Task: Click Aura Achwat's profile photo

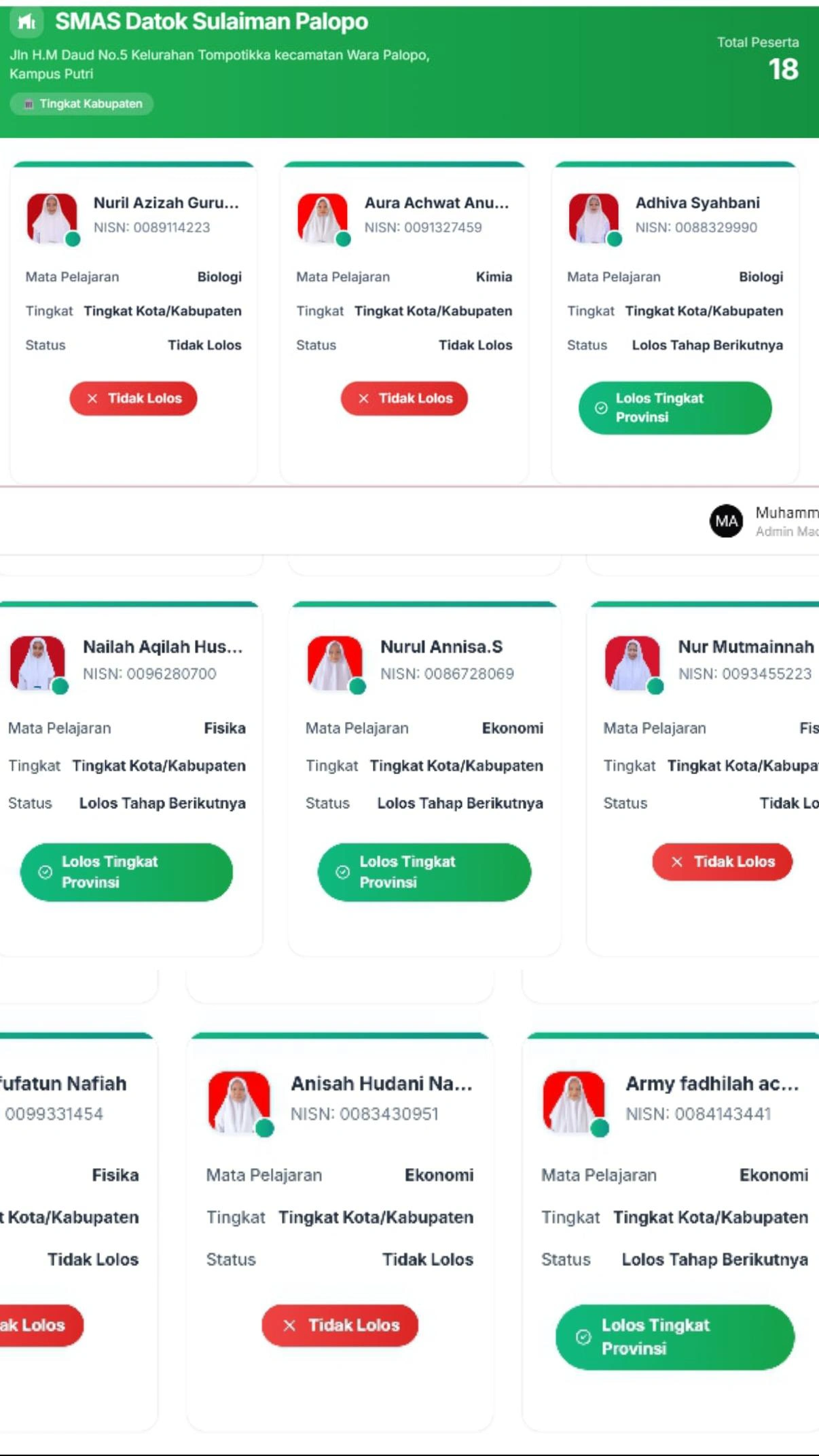Action: point(323,218)
